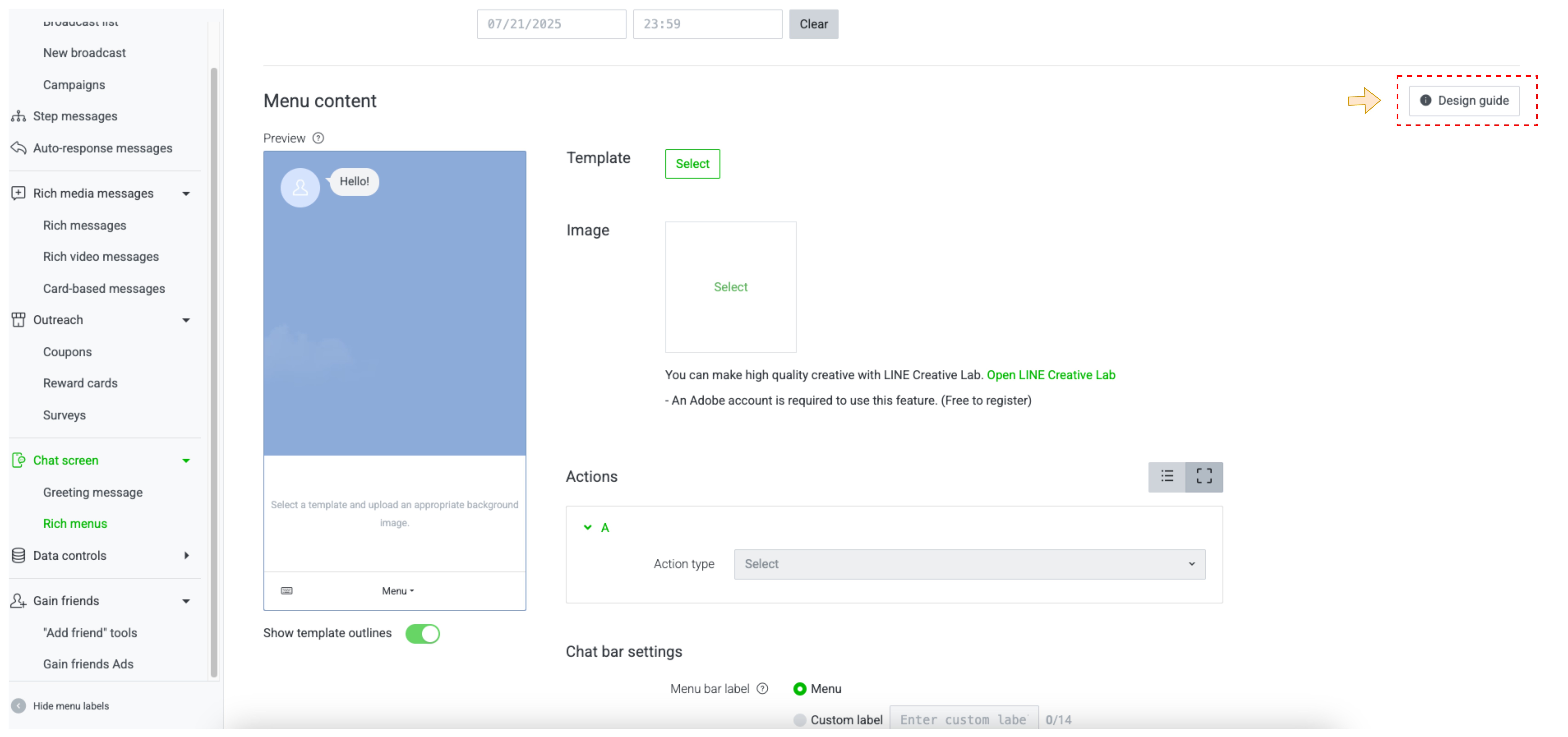Image resolution: width=1568 pixels, height=737 pixels.
Task: Click the Auto-response messages reply icon
Action: click(18, 148)
